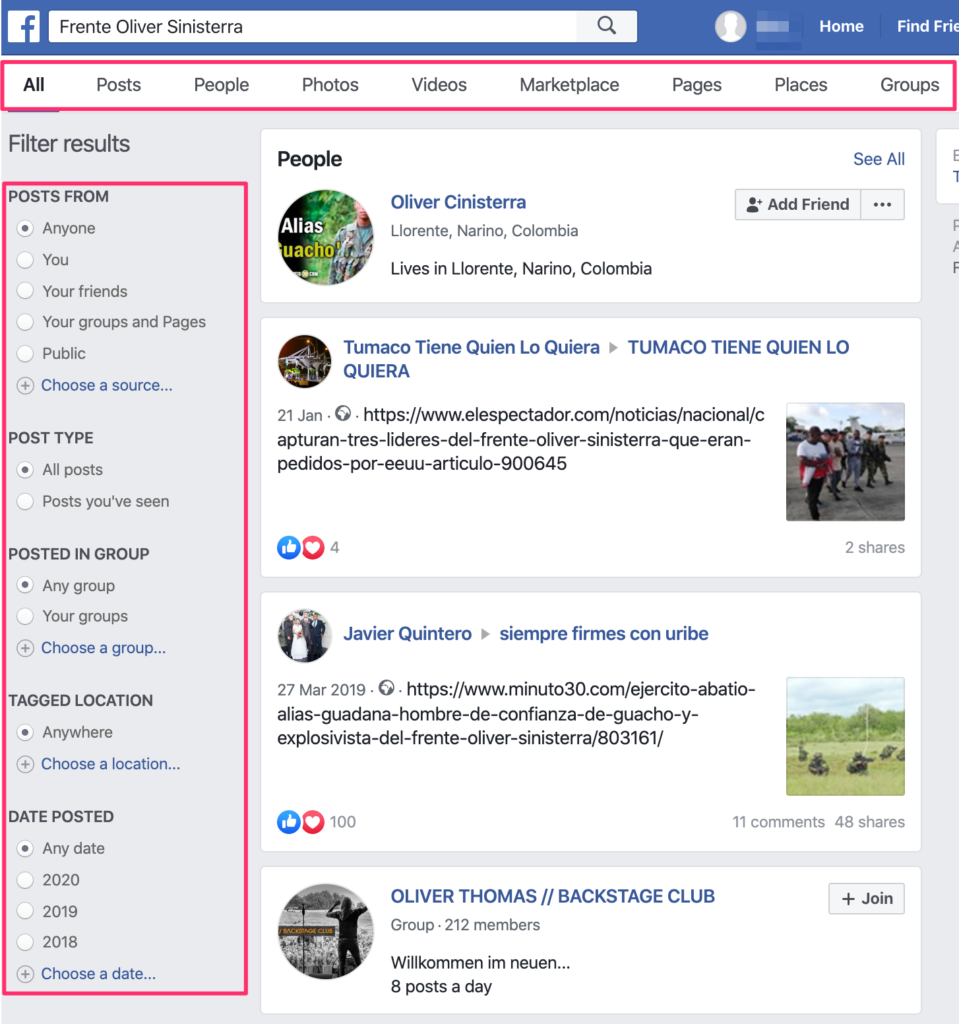The width and height of the screenshot is (959, 1024).
Task: Switch to the All tab
Action: click(34, 85)
